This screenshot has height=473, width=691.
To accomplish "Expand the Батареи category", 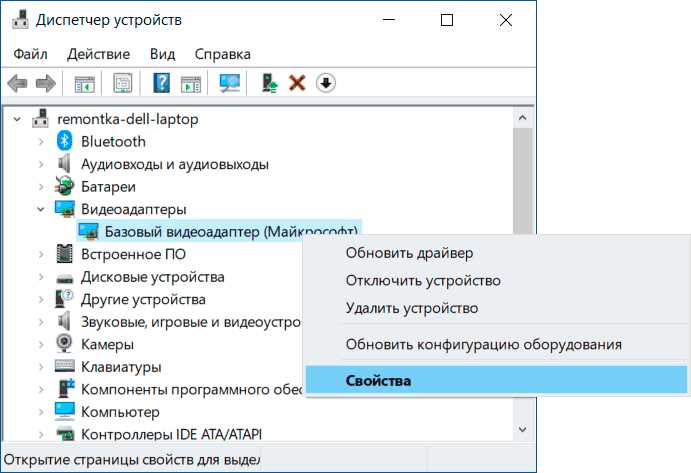I will point(41,186).
